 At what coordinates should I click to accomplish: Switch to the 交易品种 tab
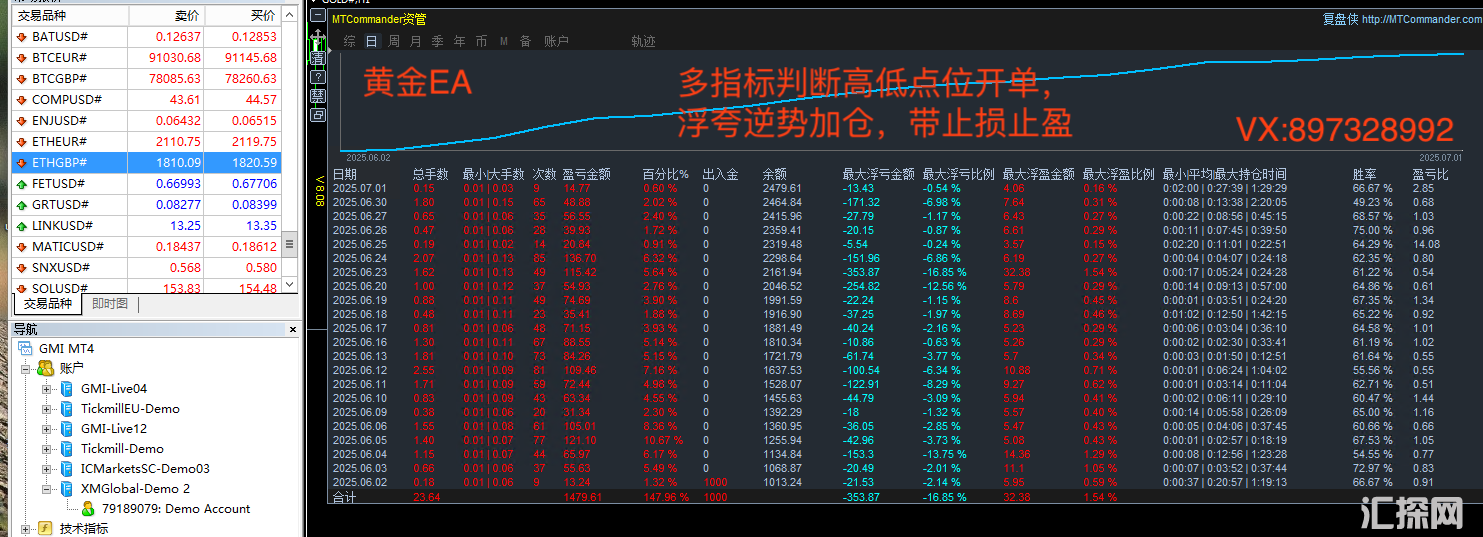coord(48,304)
